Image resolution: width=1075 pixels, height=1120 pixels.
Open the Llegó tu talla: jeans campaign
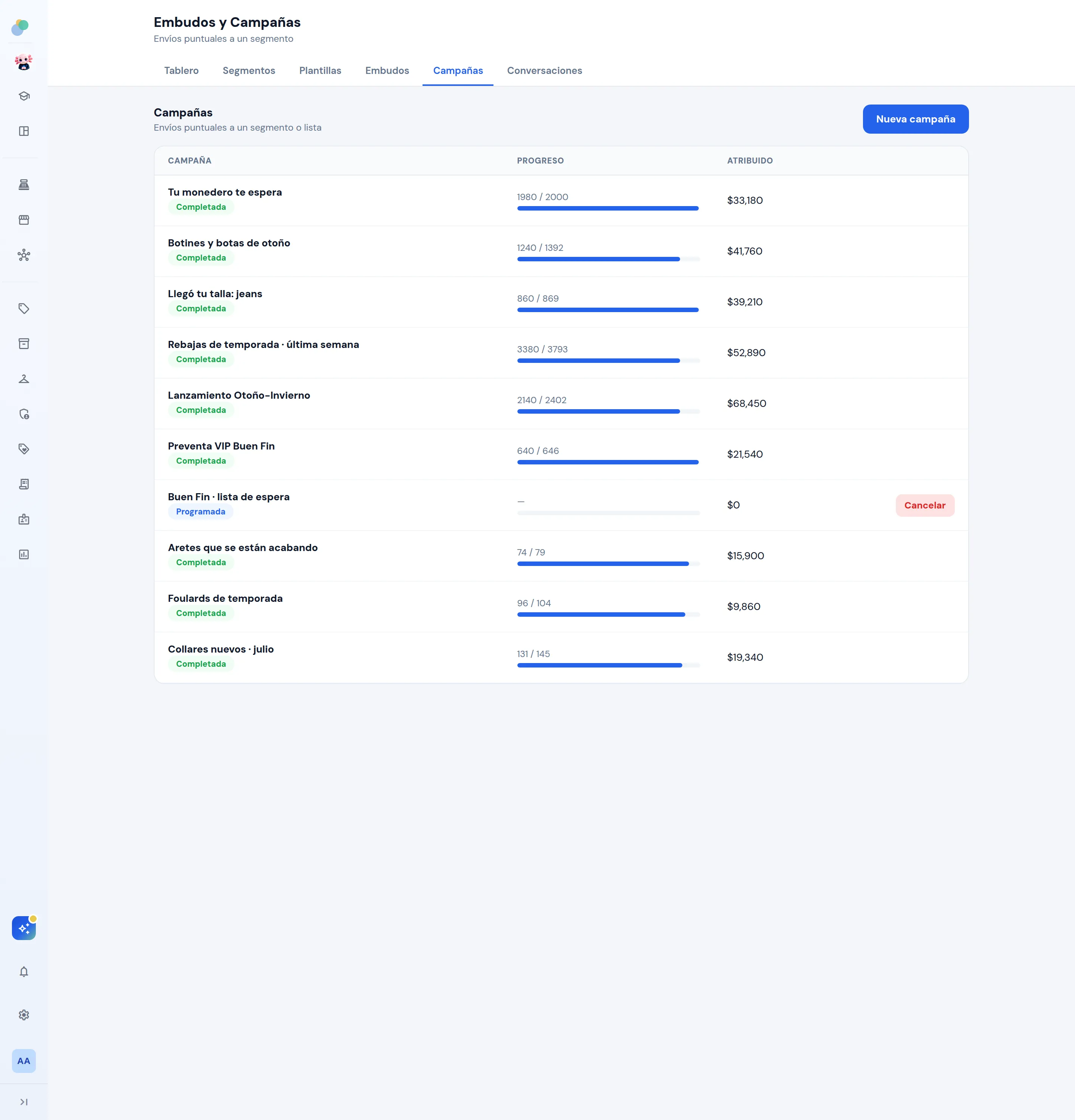561,302
